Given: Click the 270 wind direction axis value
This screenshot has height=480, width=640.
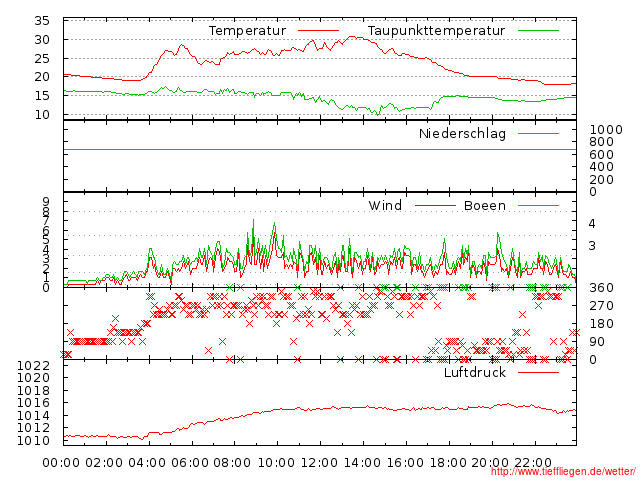Looking at the screenshot, I should [602, 306].
